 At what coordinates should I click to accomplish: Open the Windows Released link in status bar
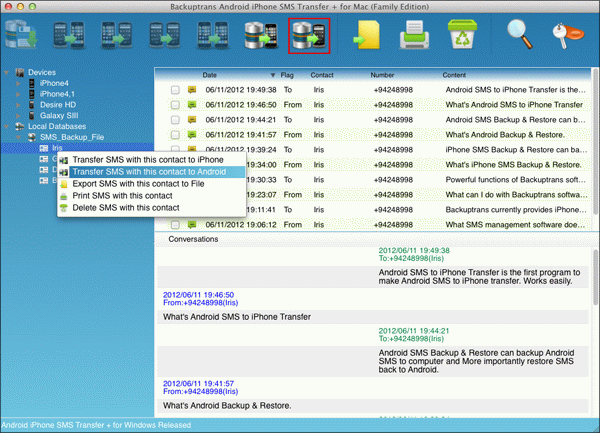tap(96, 425)
